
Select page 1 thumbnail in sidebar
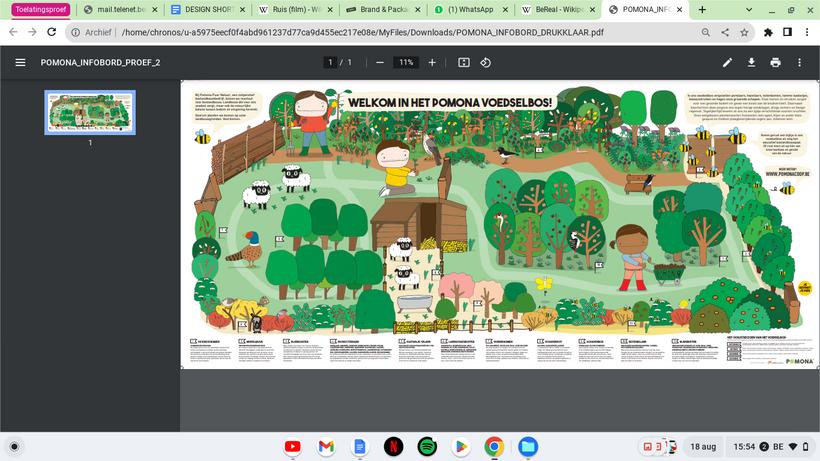(x=90, y=112)
